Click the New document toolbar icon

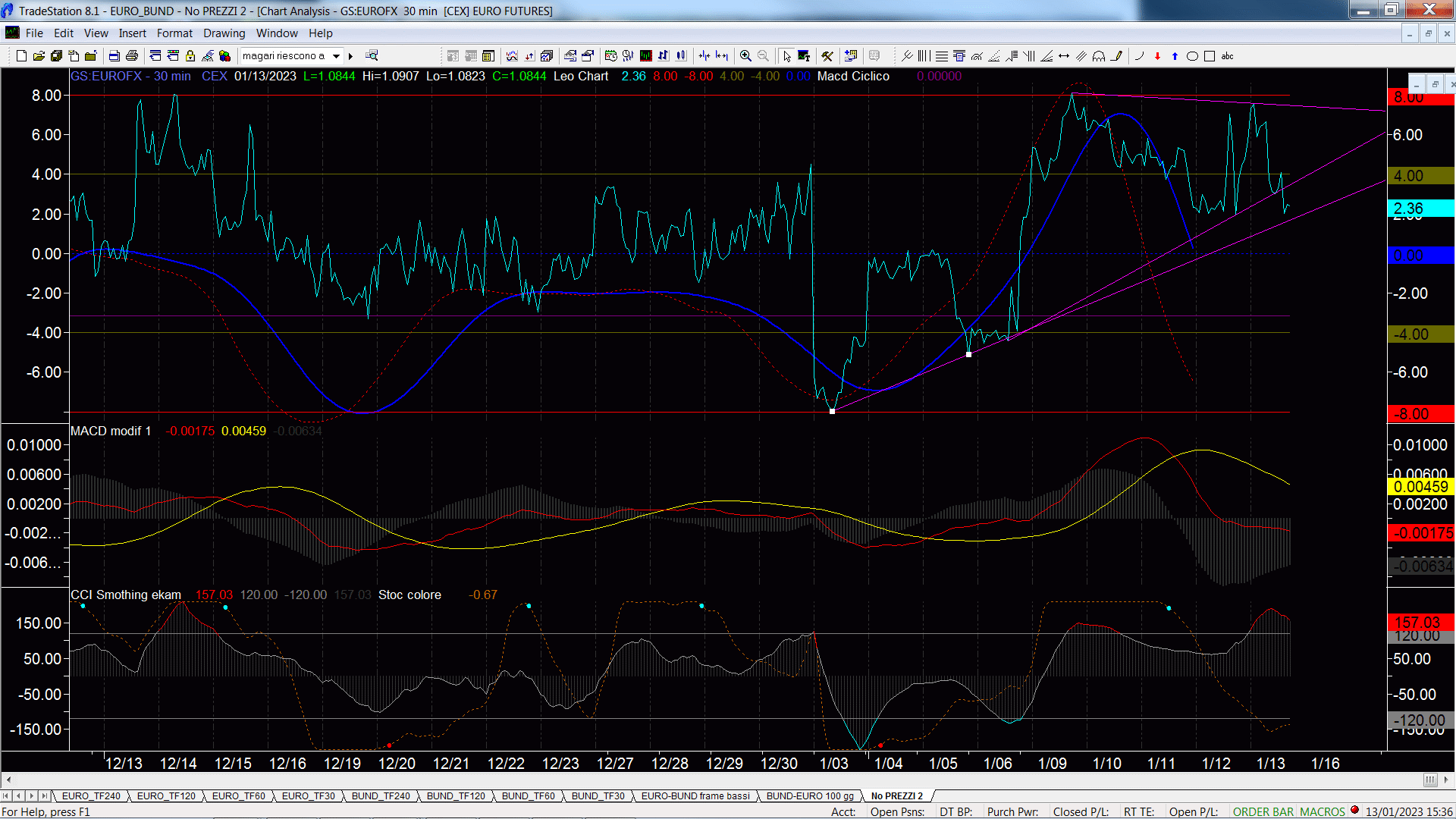[x=21, y=56]
